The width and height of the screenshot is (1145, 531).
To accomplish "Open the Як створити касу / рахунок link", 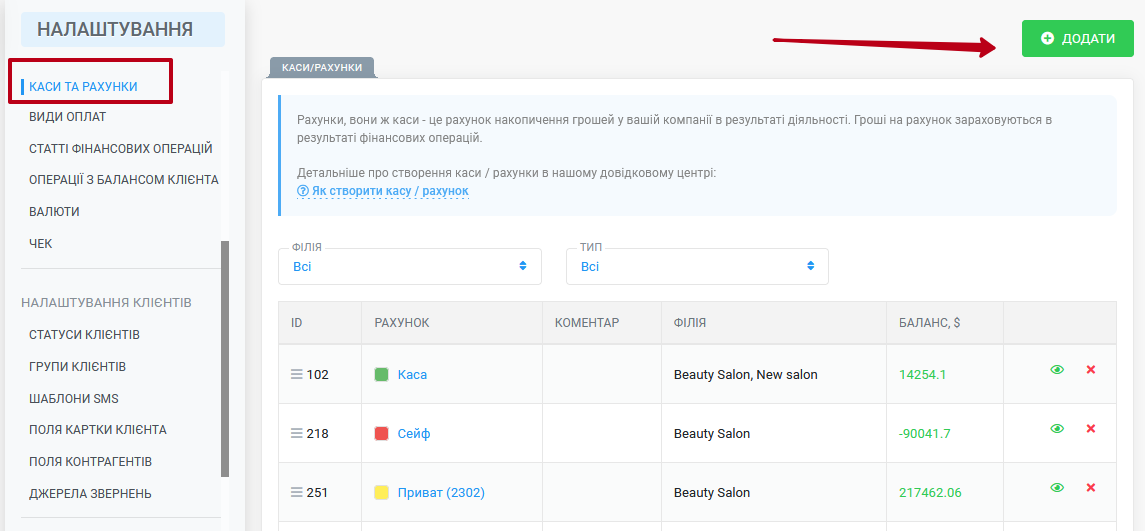I will (x=390, y=191).
